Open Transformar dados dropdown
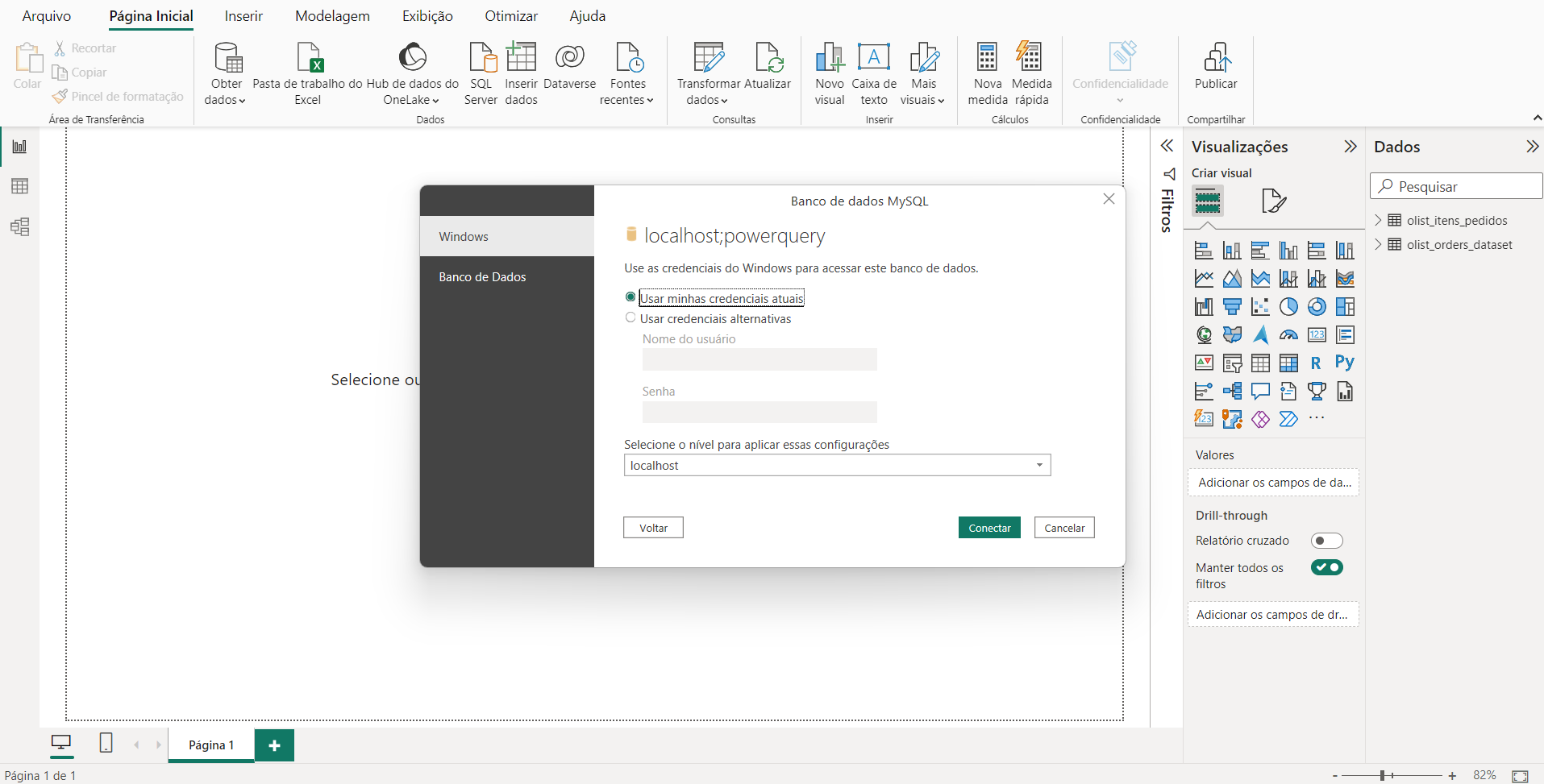 click(x=708, y=74)
